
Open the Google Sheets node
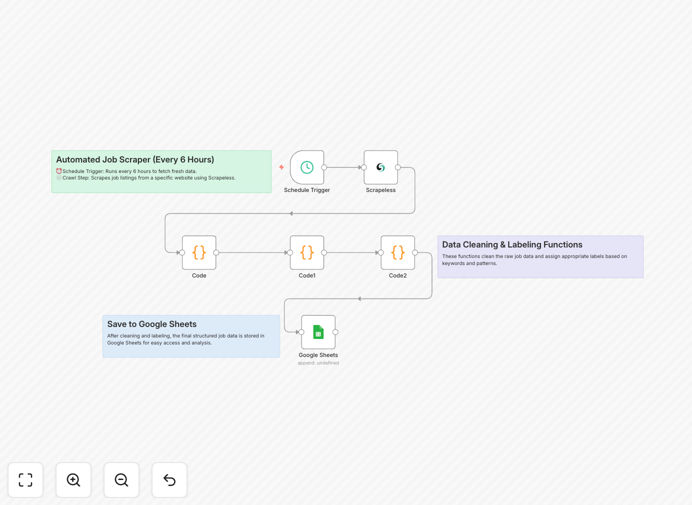(x=318, y=332)
